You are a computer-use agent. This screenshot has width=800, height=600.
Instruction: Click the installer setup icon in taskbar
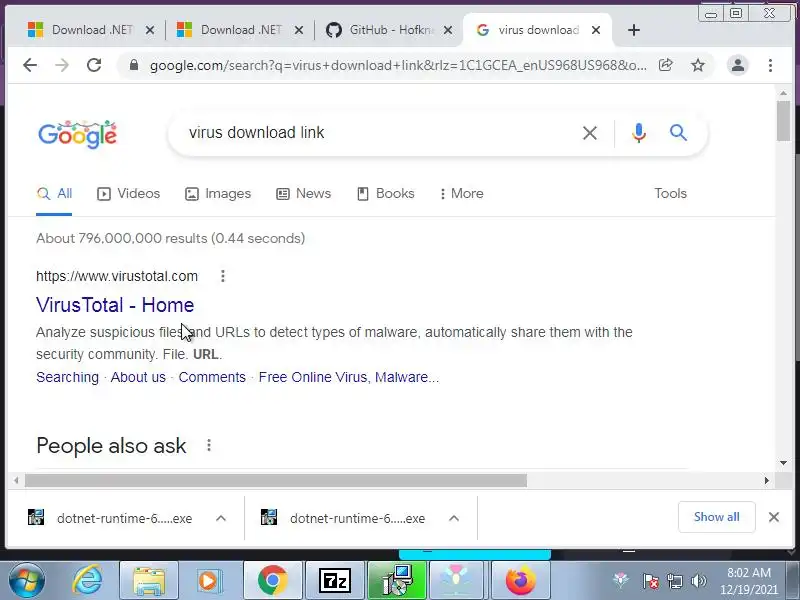pos(397,581)
